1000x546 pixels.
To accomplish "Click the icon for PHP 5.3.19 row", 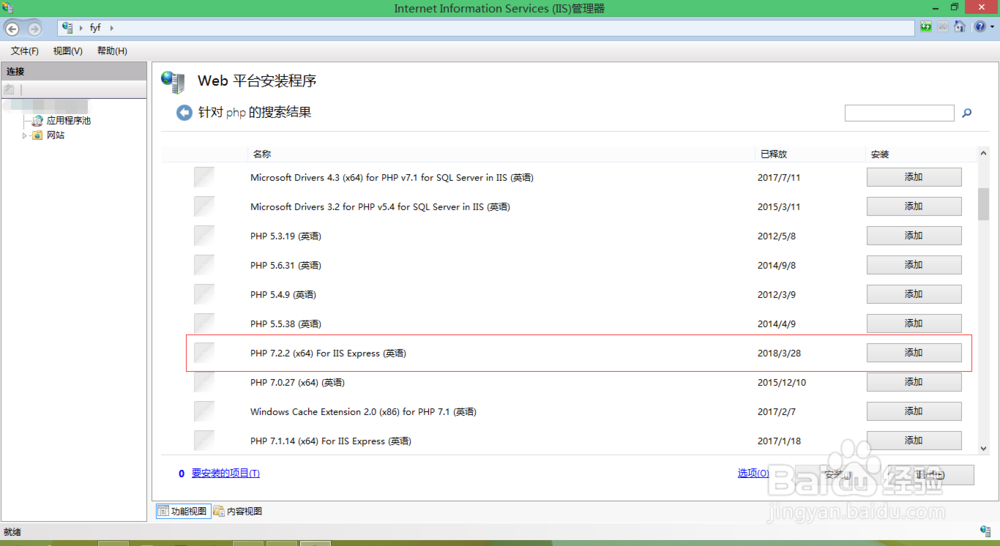I will click(x=204, y=235).
